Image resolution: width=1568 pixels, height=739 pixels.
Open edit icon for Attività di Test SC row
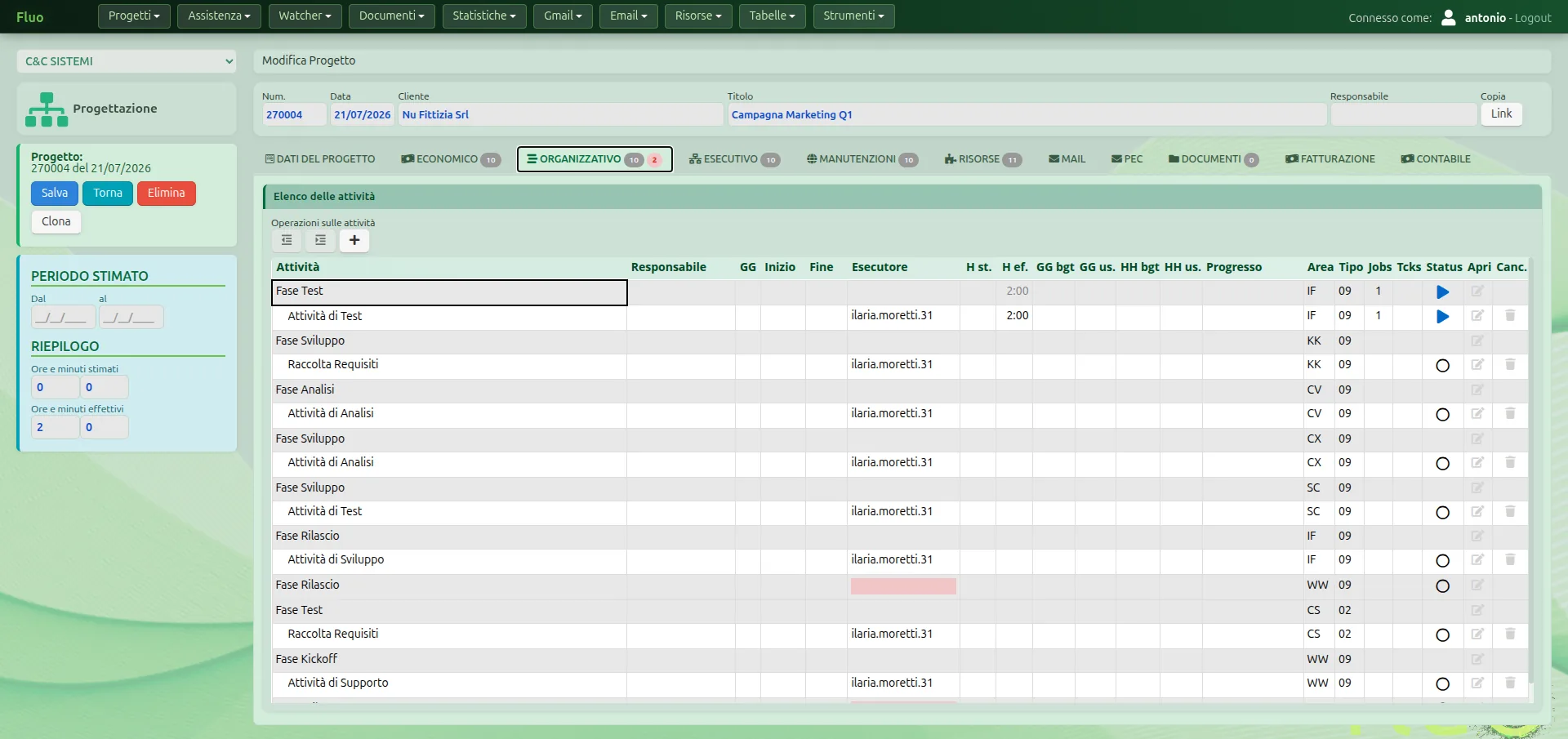(1477, 511)
